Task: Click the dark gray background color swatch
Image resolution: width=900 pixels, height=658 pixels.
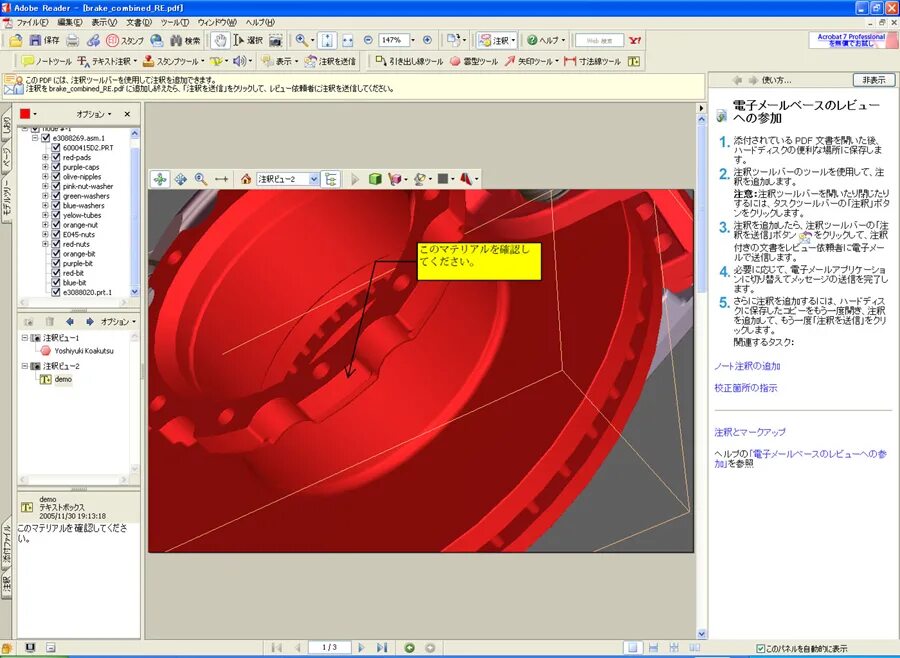Action: click(x=443, y=179)
